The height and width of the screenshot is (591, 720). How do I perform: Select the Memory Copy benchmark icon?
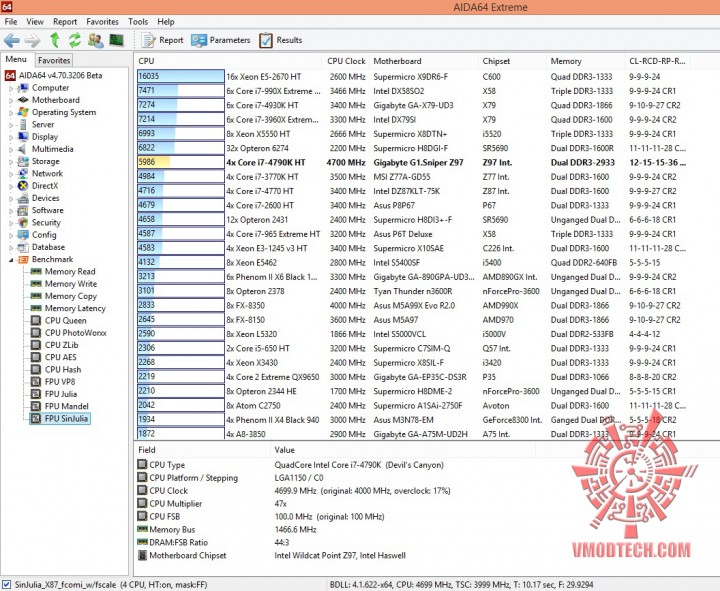tap(36, 296)
